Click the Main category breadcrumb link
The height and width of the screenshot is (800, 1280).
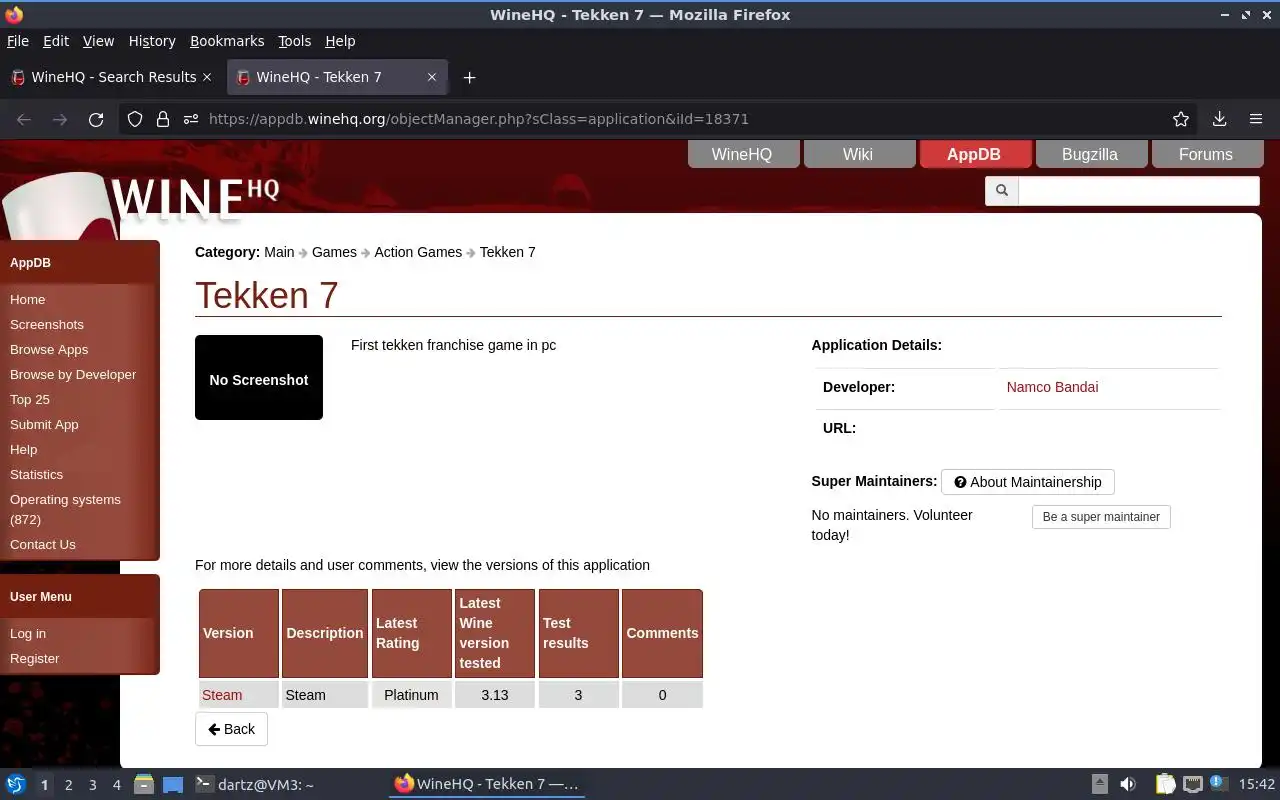(279, 252)
